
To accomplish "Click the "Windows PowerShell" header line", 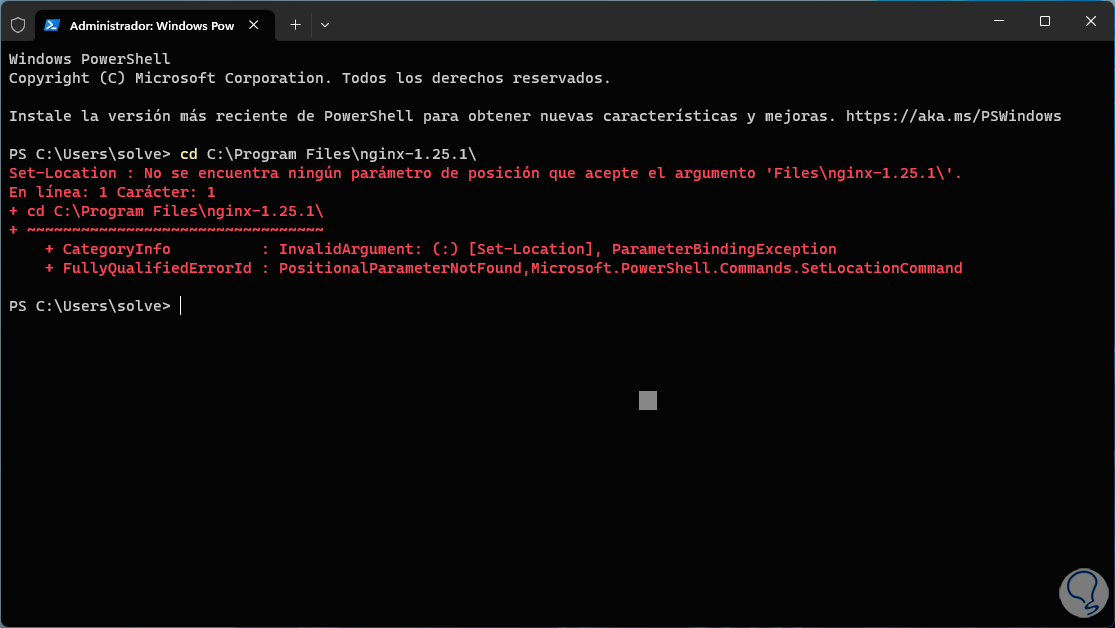I will click(90, 59).
